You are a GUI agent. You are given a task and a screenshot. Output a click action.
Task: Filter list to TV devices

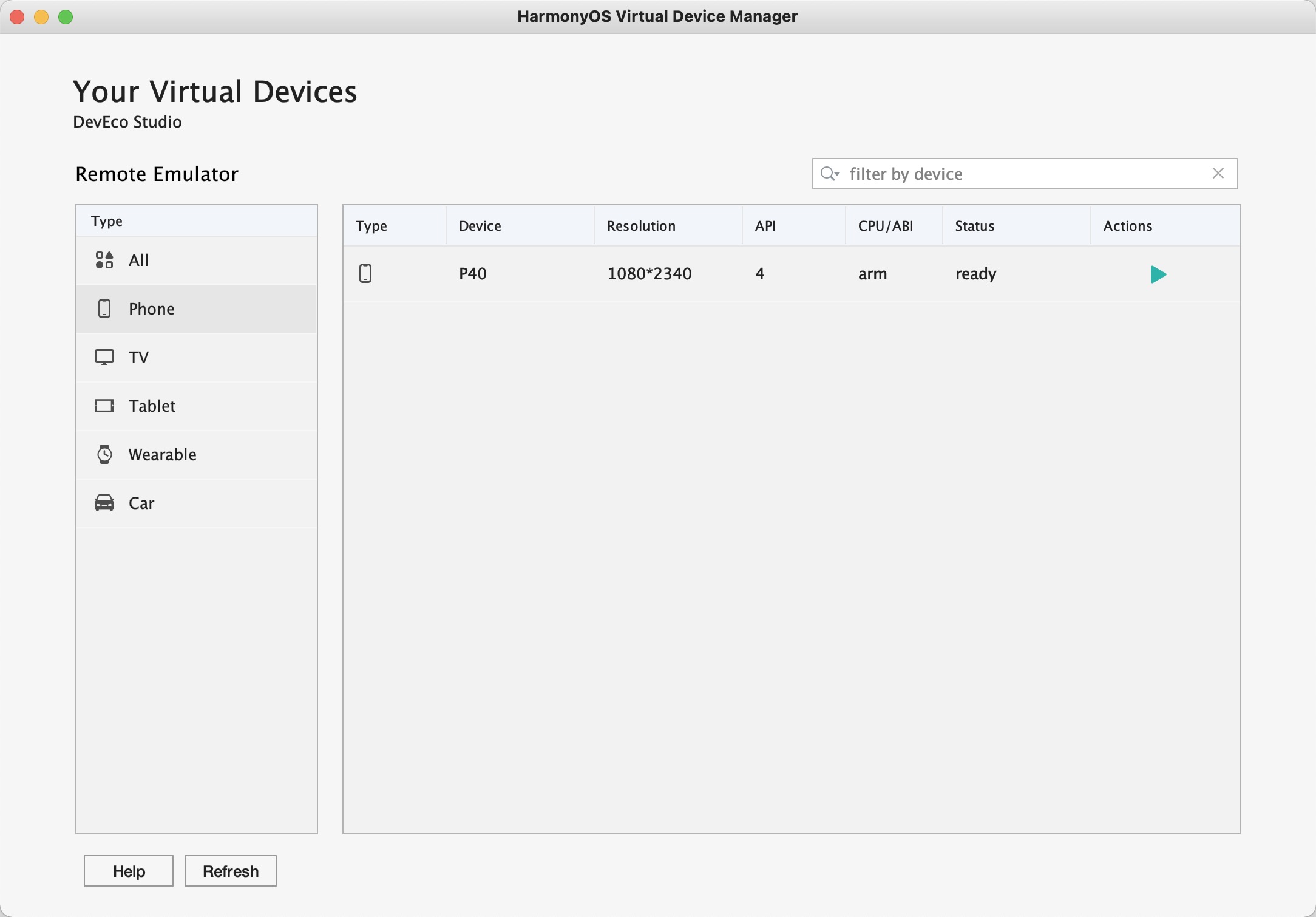coord(196,358)
